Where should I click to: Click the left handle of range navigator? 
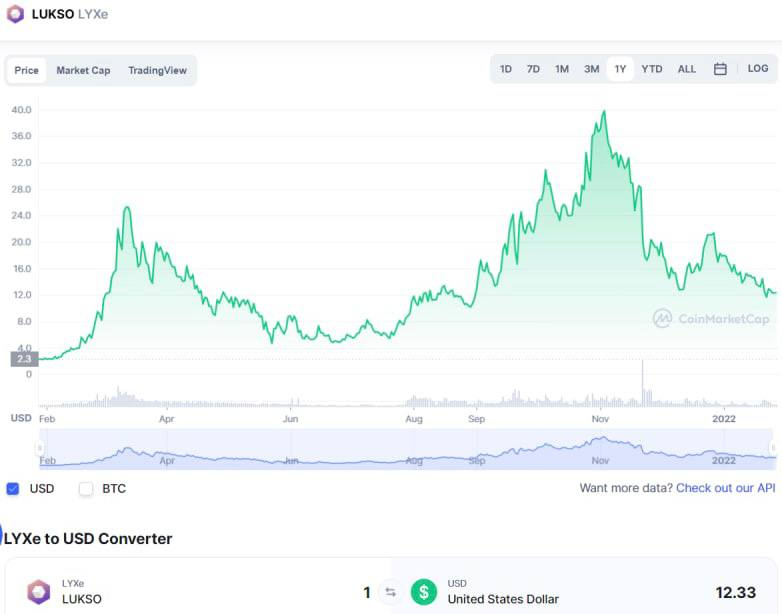click(40, 447)
